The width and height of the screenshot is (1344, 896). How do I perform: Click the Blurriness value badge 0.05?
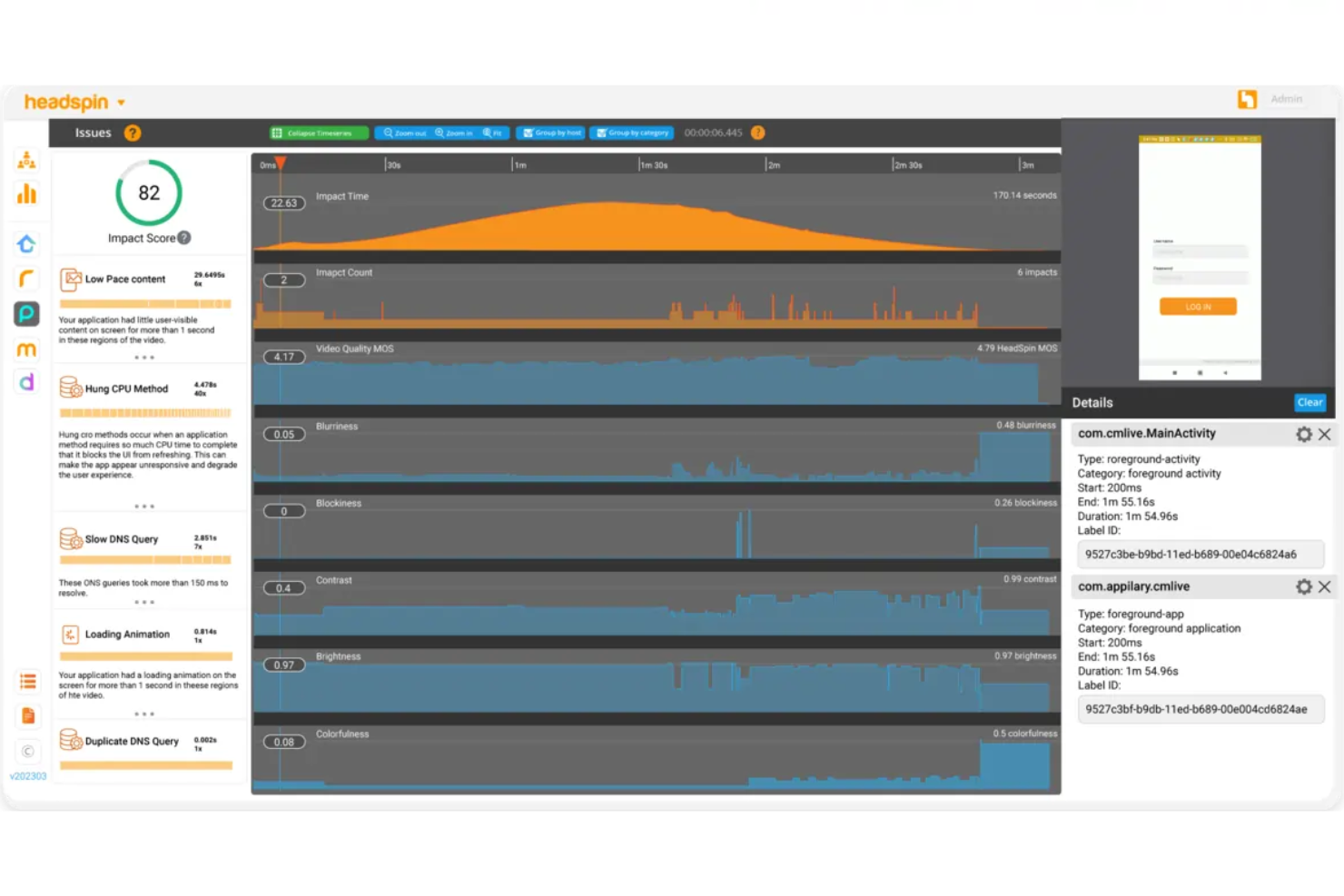pos(284,434)
